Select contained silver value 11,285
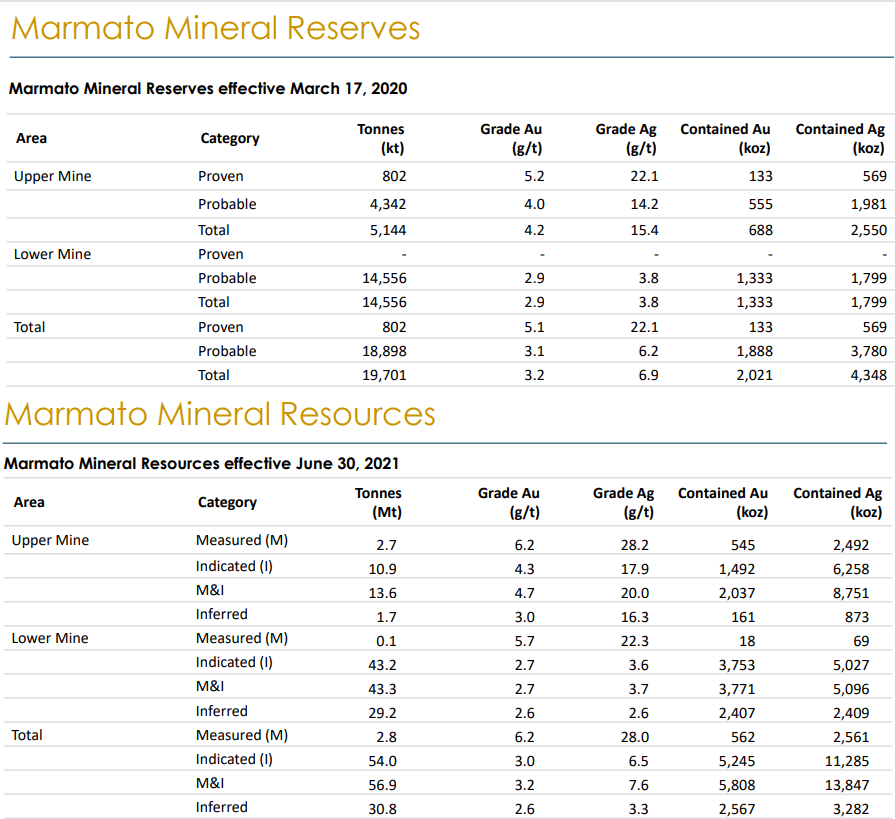Image resolution: width=895 pixels, height=819 pixels. [847, 761]
